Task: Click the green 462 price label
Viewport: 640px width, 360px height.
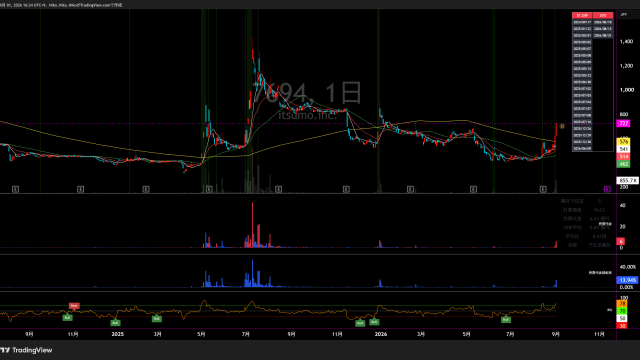Action: 623,164
